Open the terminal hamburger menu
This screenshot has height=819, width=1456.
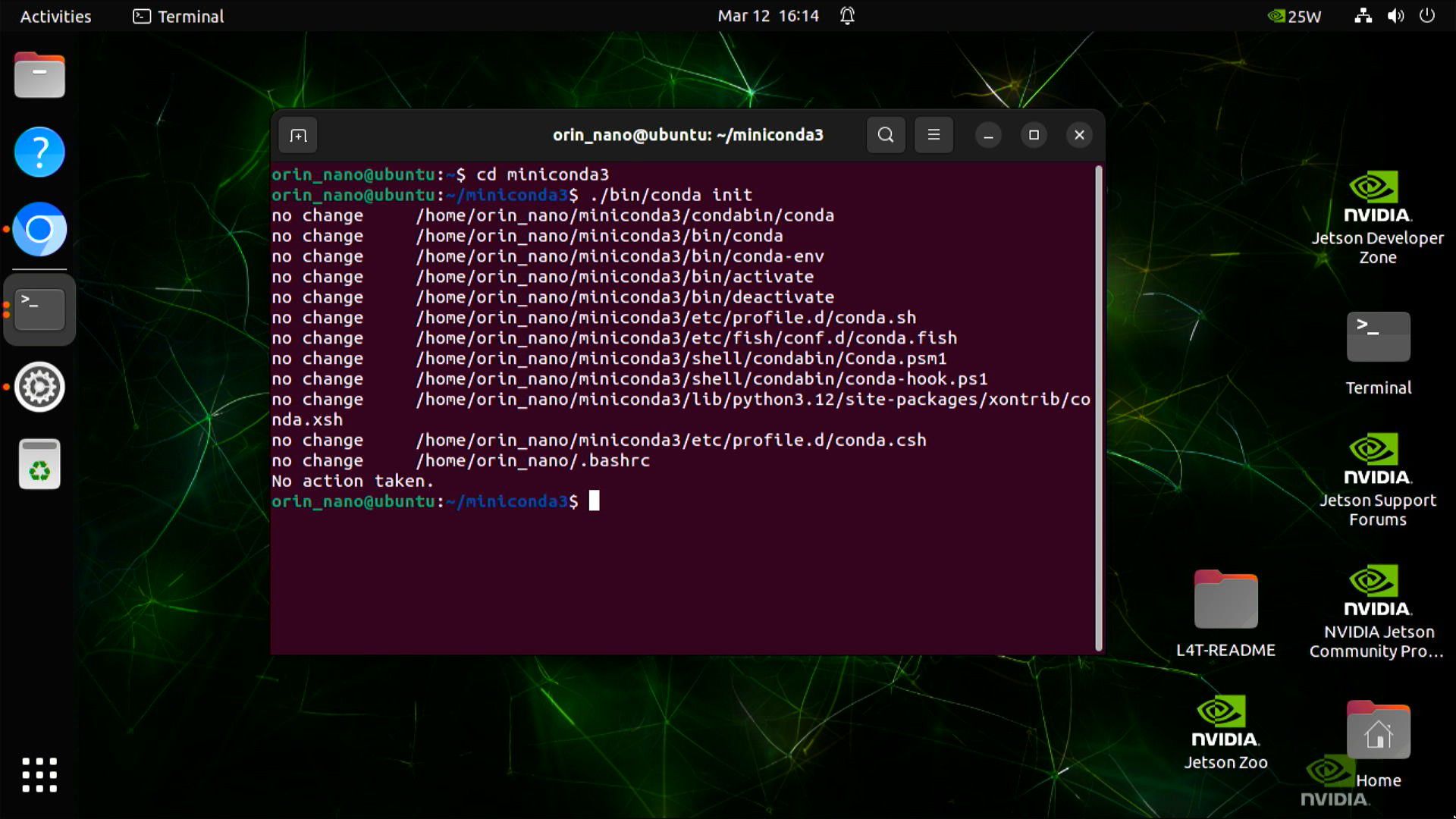click(934, 135)
